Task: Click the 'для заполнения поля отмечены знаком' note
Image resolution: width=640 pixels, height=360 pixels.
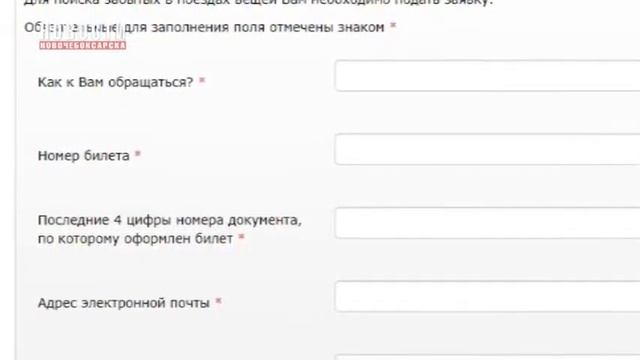Action: click(254, 27)
